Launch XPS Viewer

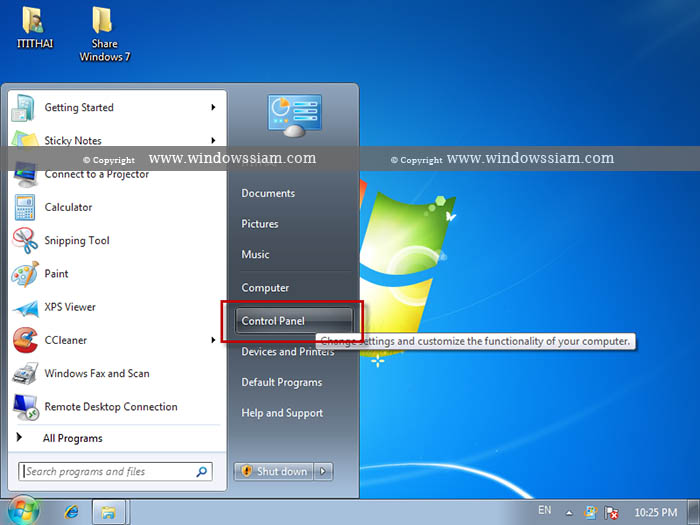pyautogui.click(x=70, y=307)
